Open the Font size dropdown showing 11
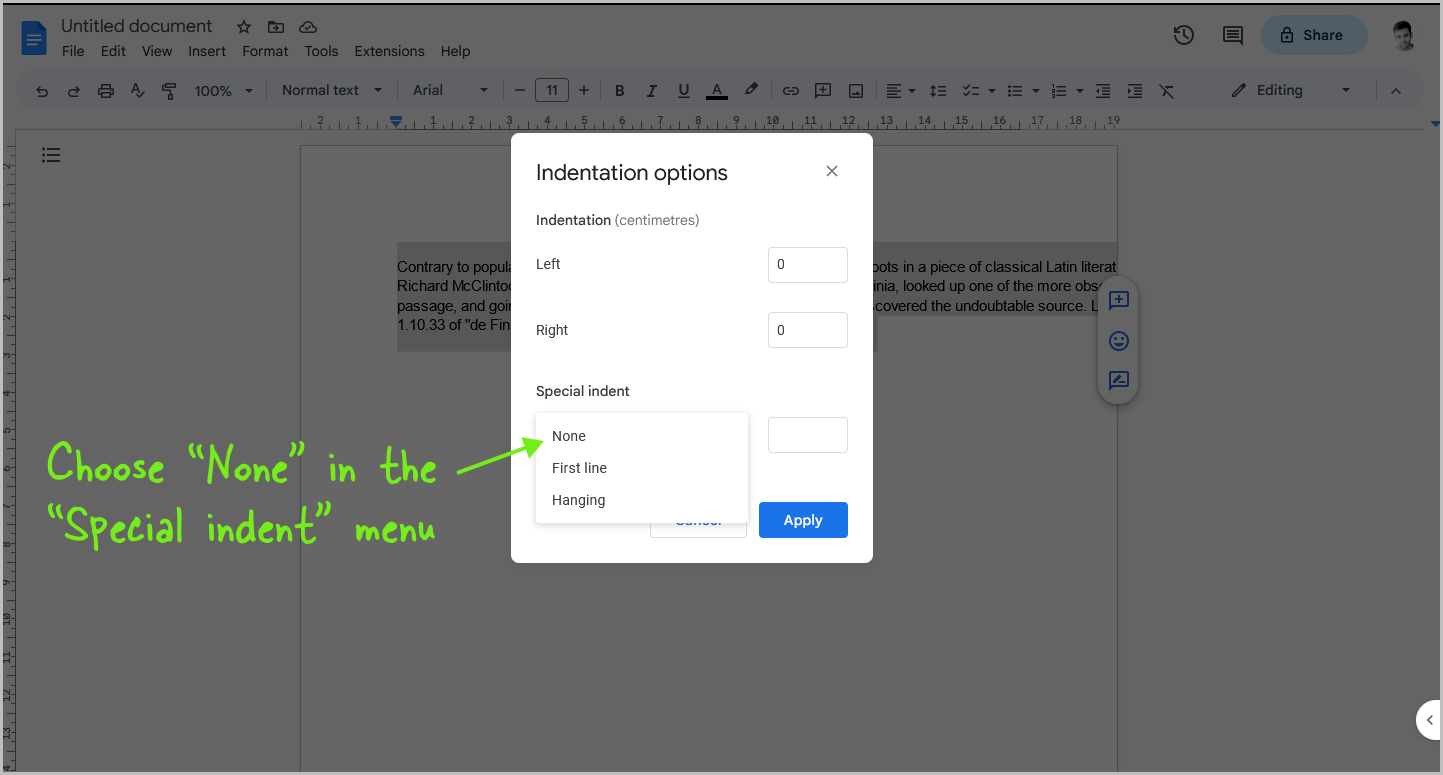Image resolution: width=1443 pixels, height=775 pixels. click(x=551, y=90)
